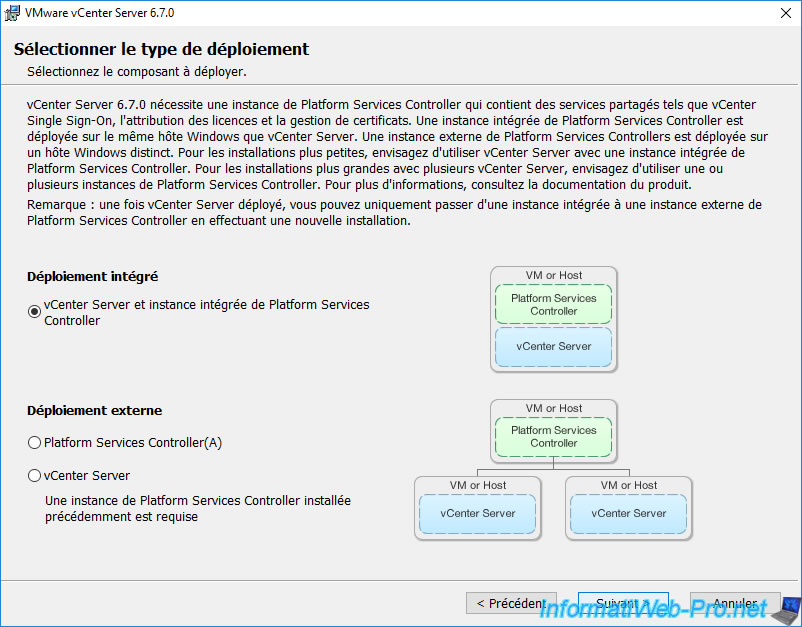
Task: Click right vCenter Server box in external diagram
Action: pos(628,514)
